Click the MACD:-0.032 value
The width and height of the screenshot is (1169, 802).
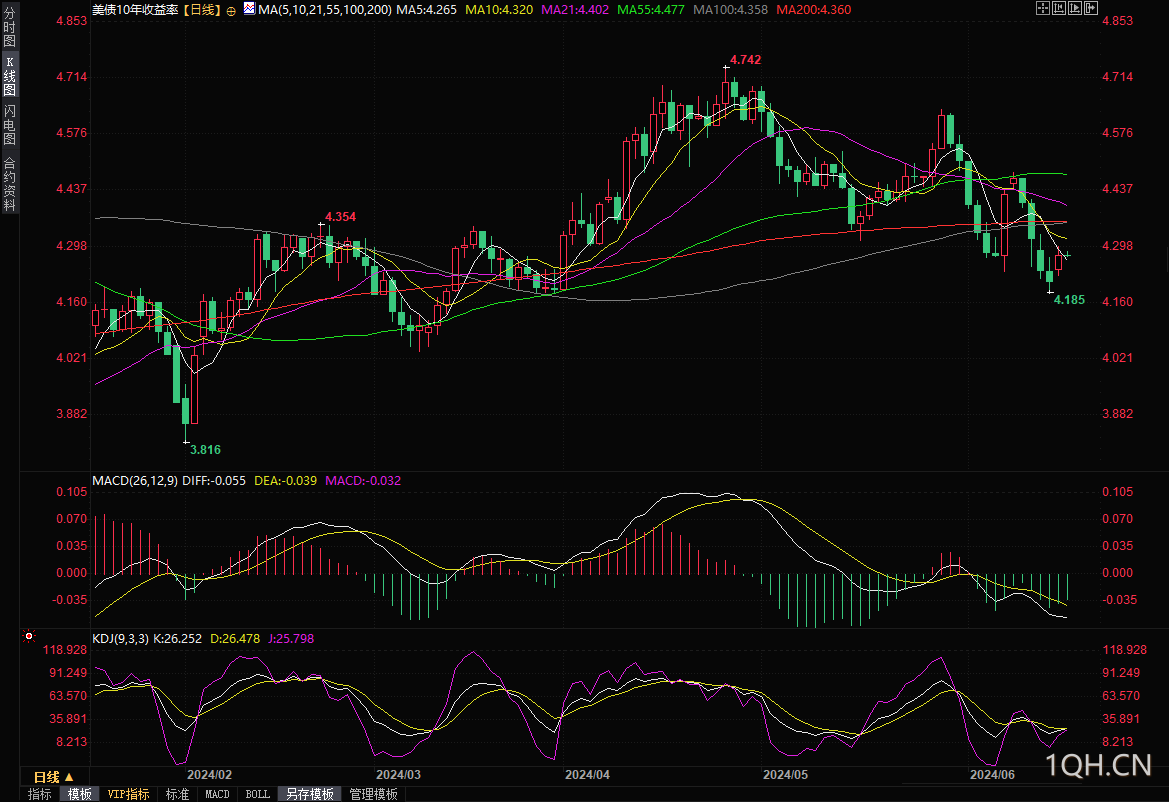363,481
